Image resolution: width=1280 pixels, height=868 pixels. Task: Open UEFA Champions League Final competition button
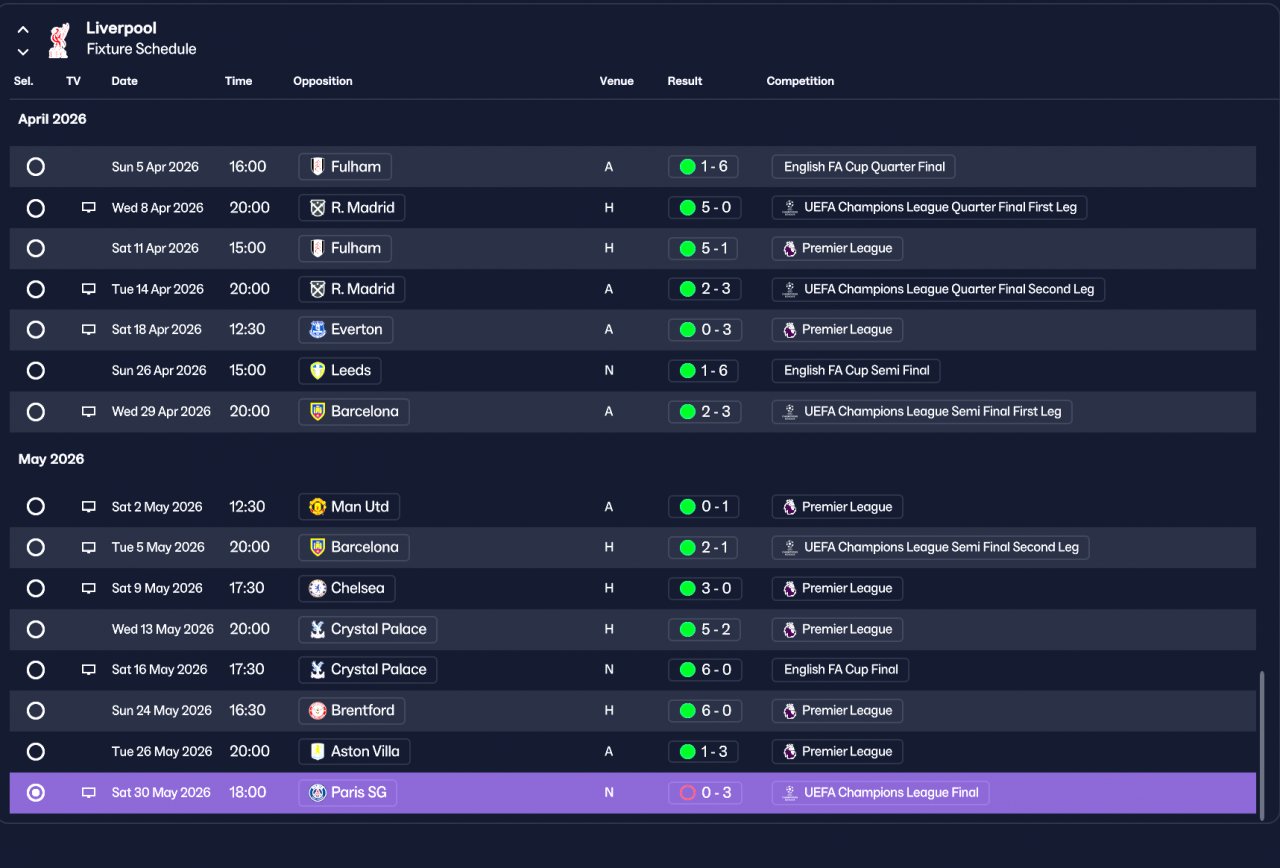881,792
